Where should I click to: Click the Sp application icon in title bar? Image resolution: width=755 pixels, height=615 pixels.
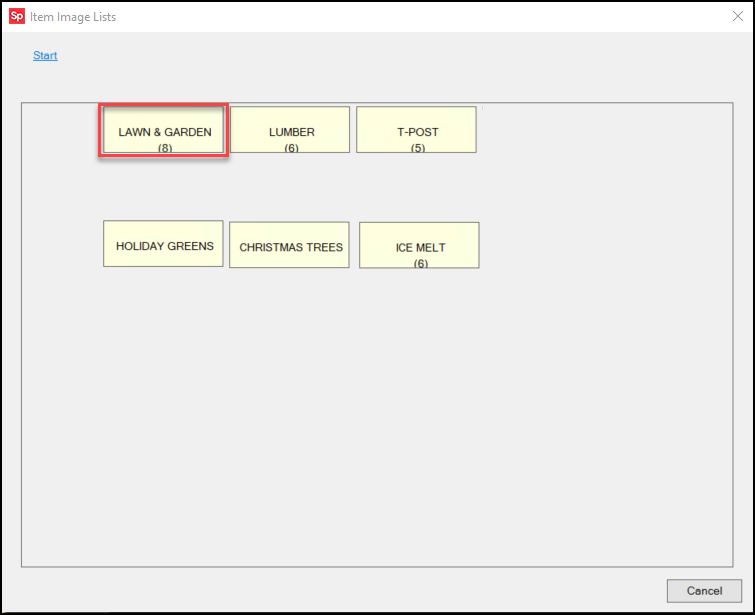coord(16,16)
